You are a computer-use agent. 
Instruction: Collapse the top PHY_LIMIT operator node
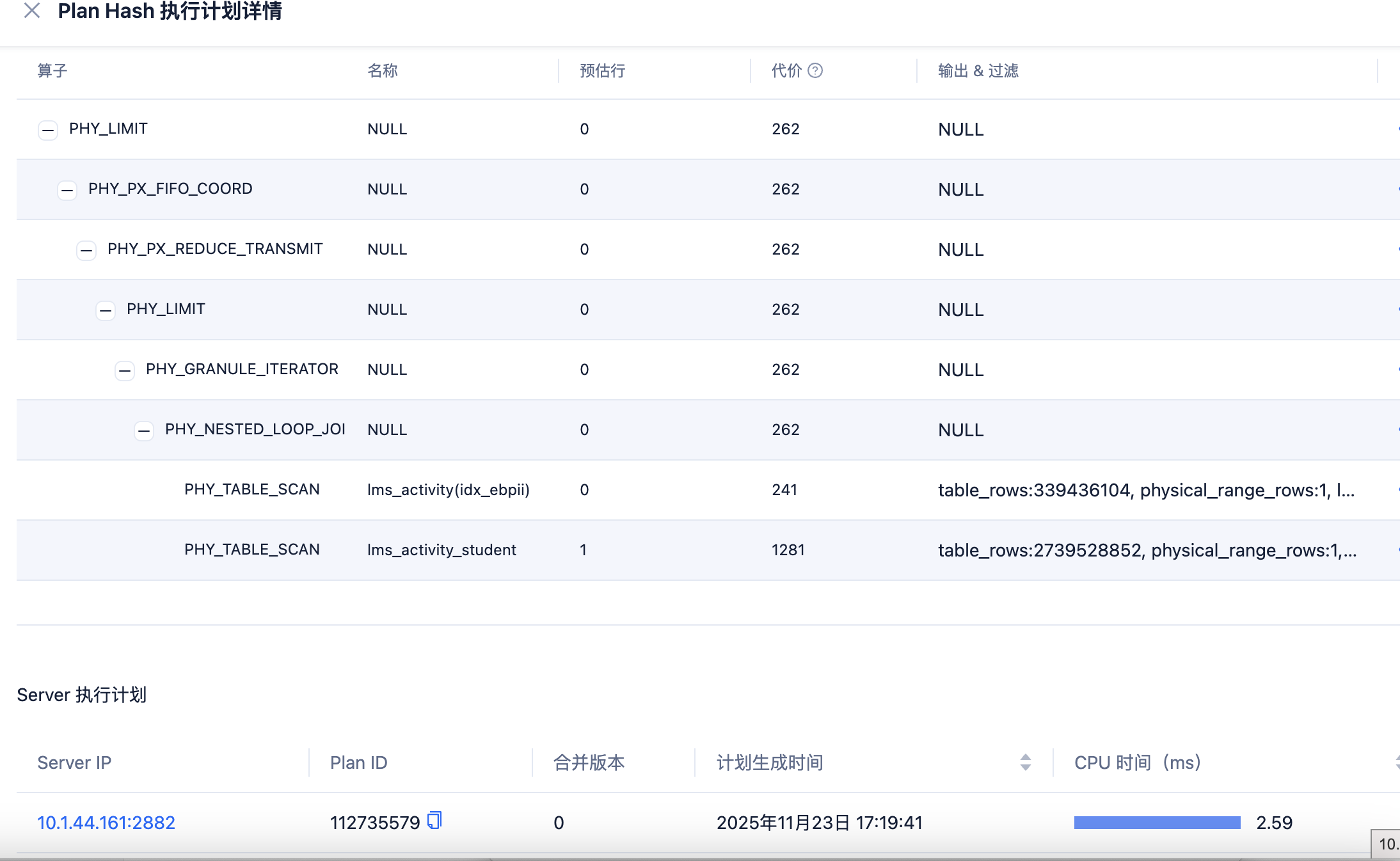[x=48, y=130]
